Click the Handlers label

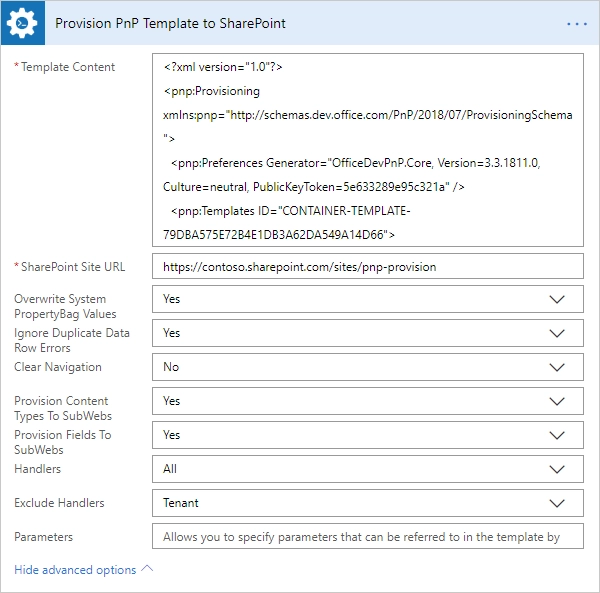(x=38, y=469)
